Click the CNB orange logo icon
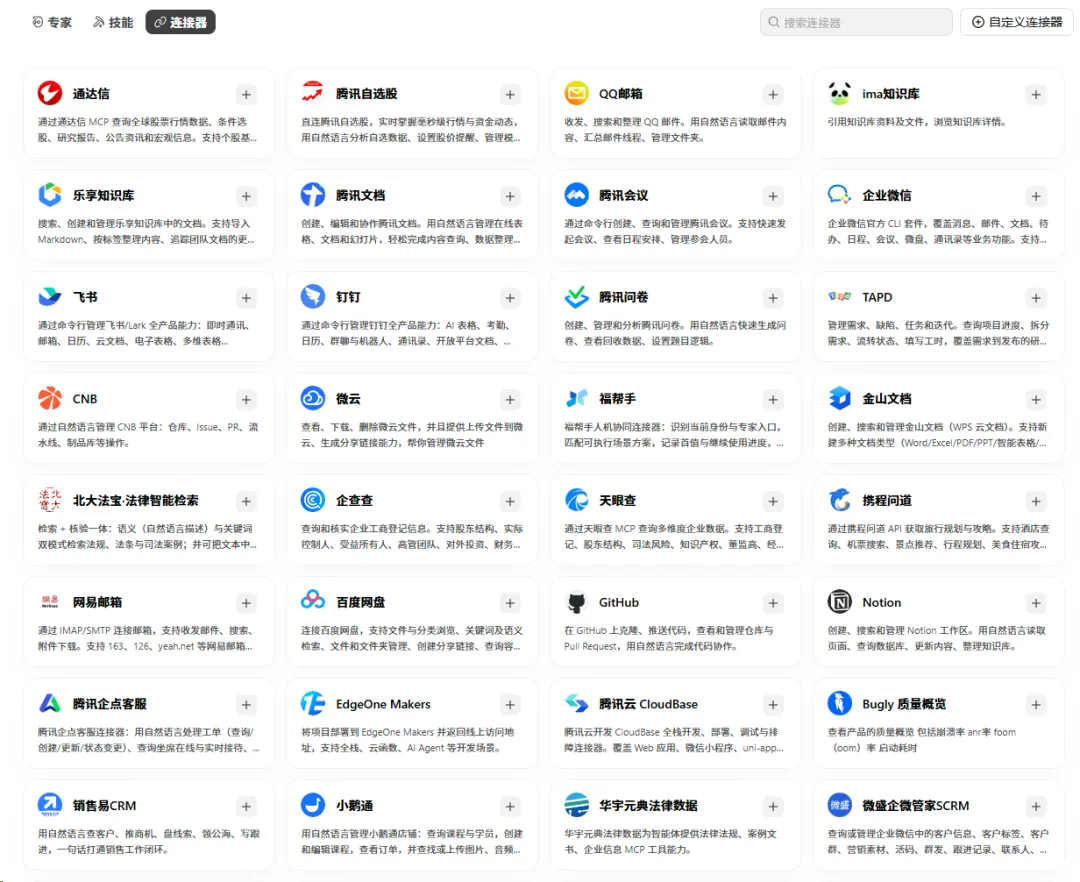 point(50,399)
